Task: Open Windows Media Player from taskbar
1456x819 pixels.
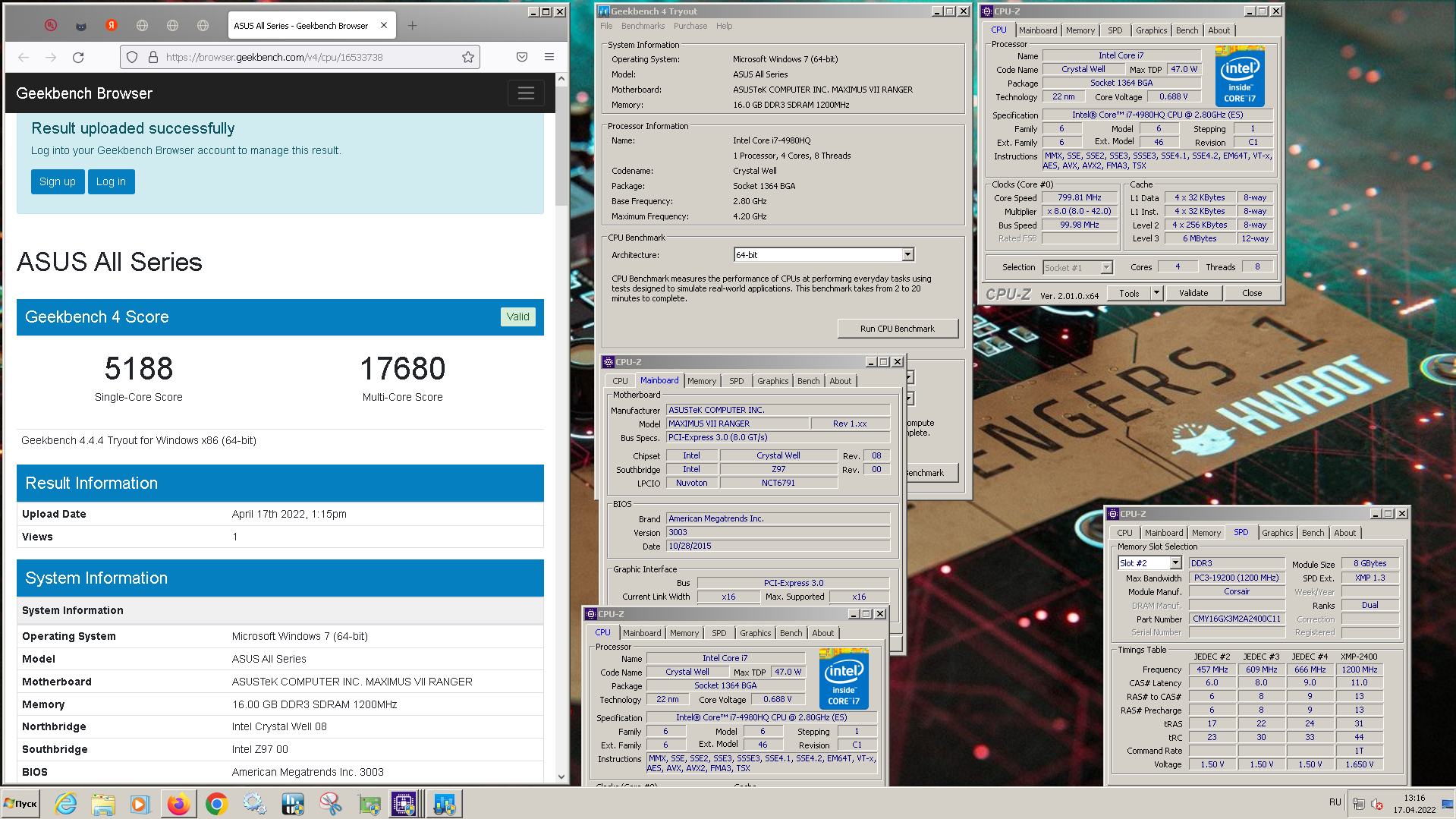Action: click(x=140, y=804)
